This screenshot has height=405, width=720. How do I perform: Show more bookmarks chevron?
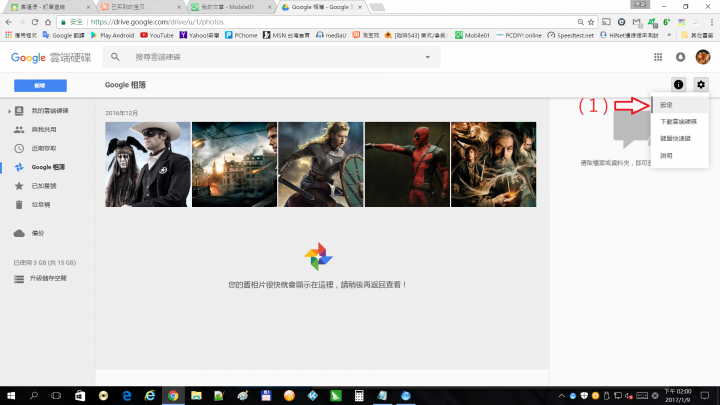[x=669, y=35]
